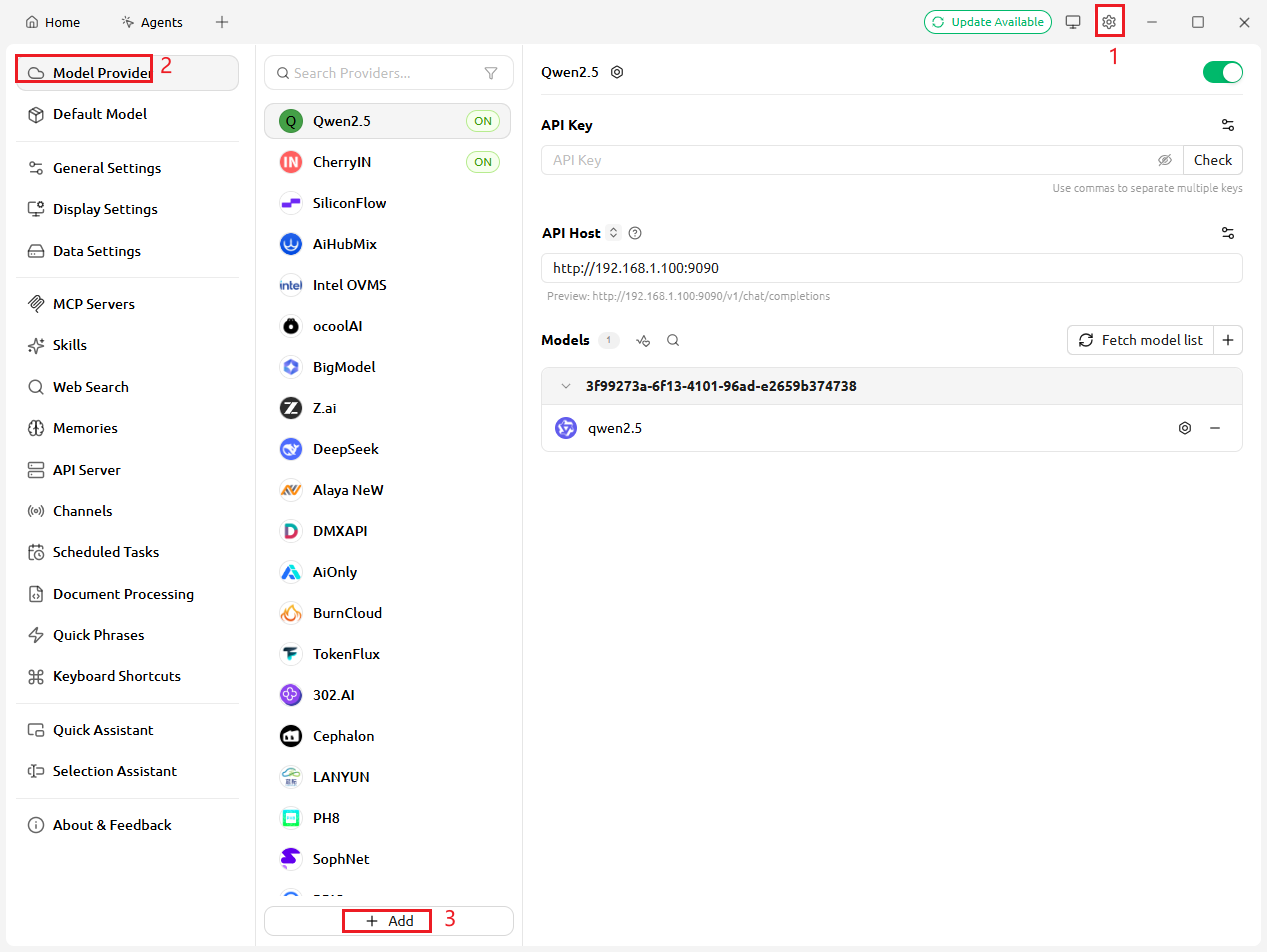Select the SophNet provider row

click(x=388, y=859)
